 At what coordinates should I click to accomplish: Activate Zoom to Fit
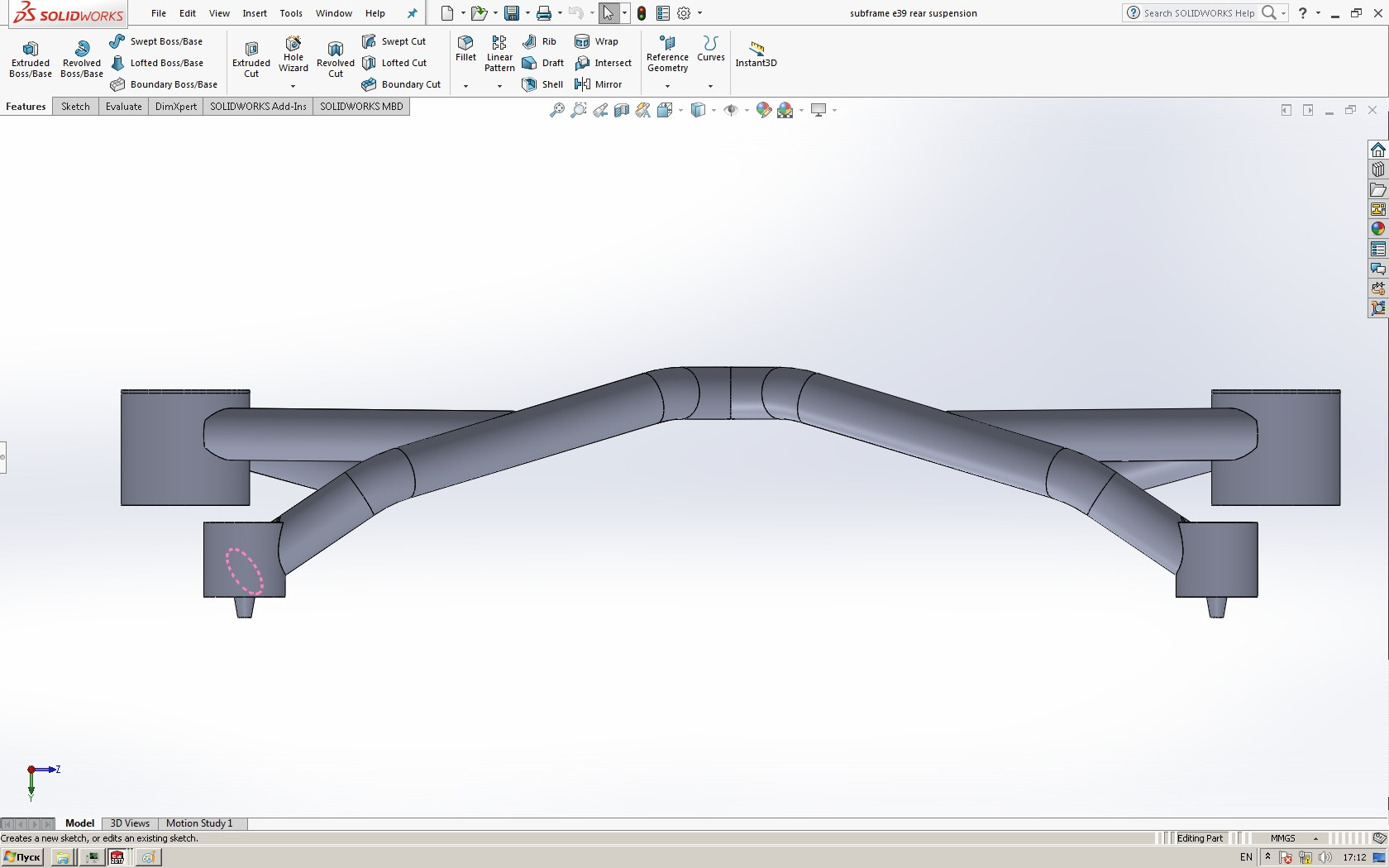click(556, 109)
